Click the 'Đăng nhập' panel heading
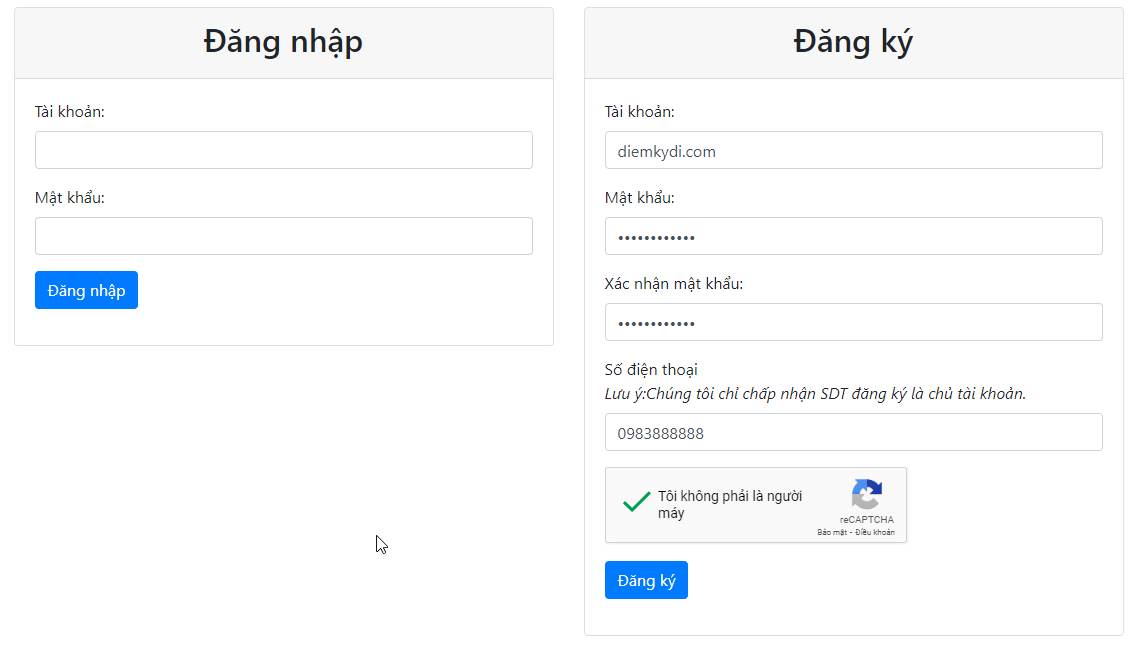This screenshot has height=649, width=1137. 283,42
